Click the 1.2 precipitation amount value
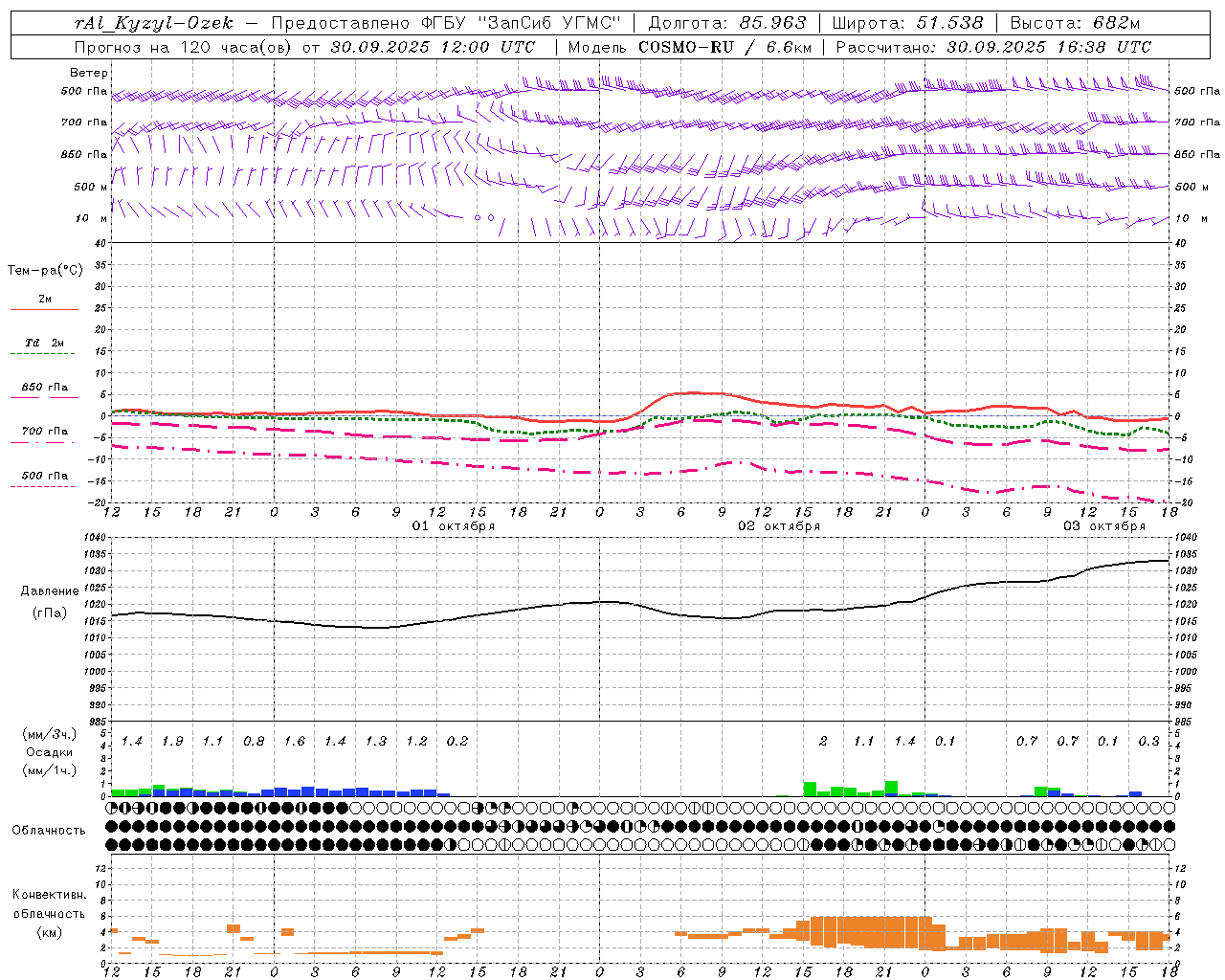 (x=416, y=742)
